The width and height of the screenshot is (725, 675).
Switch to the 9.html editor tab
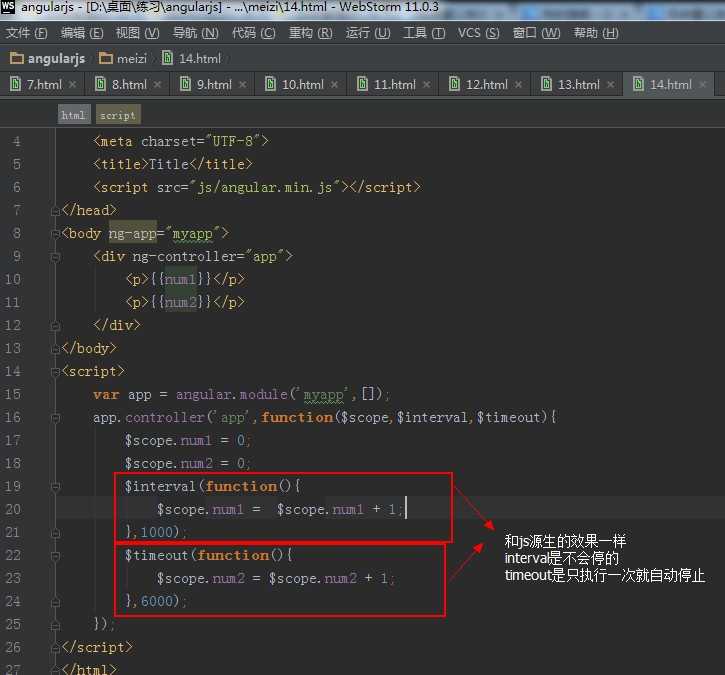coord(214,85)
